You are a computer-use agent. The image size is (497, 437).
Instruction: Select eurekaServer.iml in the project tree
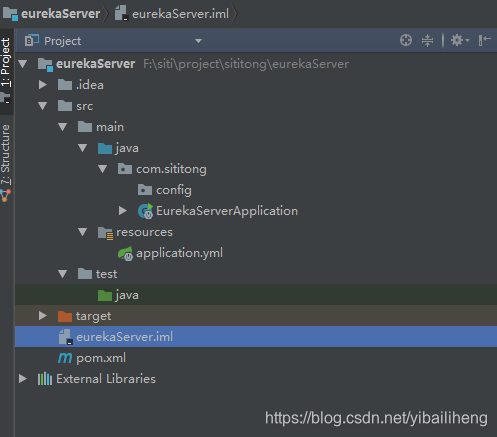pos(256,337)
